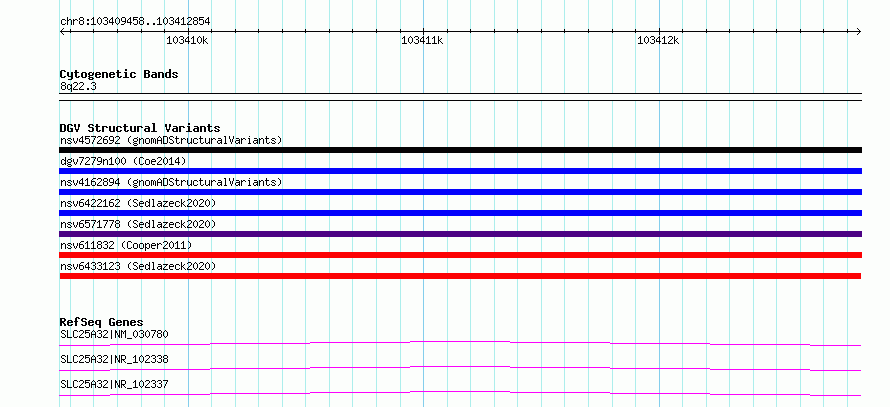Open nsv6433123 (Sedlazeck2020) label
Image resolution: width=890 pixels, height=407 pixels.
coord(138,266)
